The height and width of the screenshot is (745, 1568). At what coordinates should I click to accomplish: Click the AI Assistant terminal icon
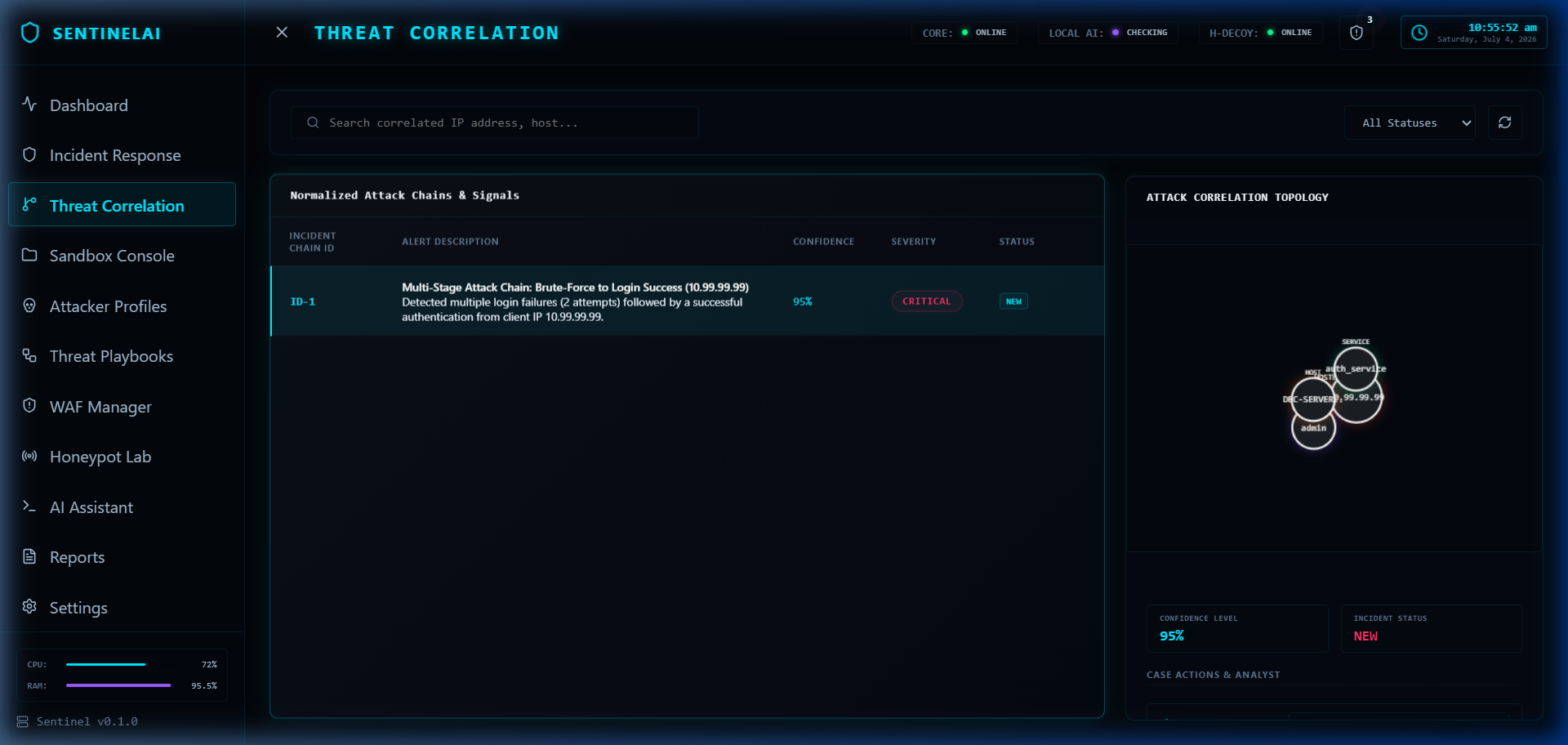[29, 506]
